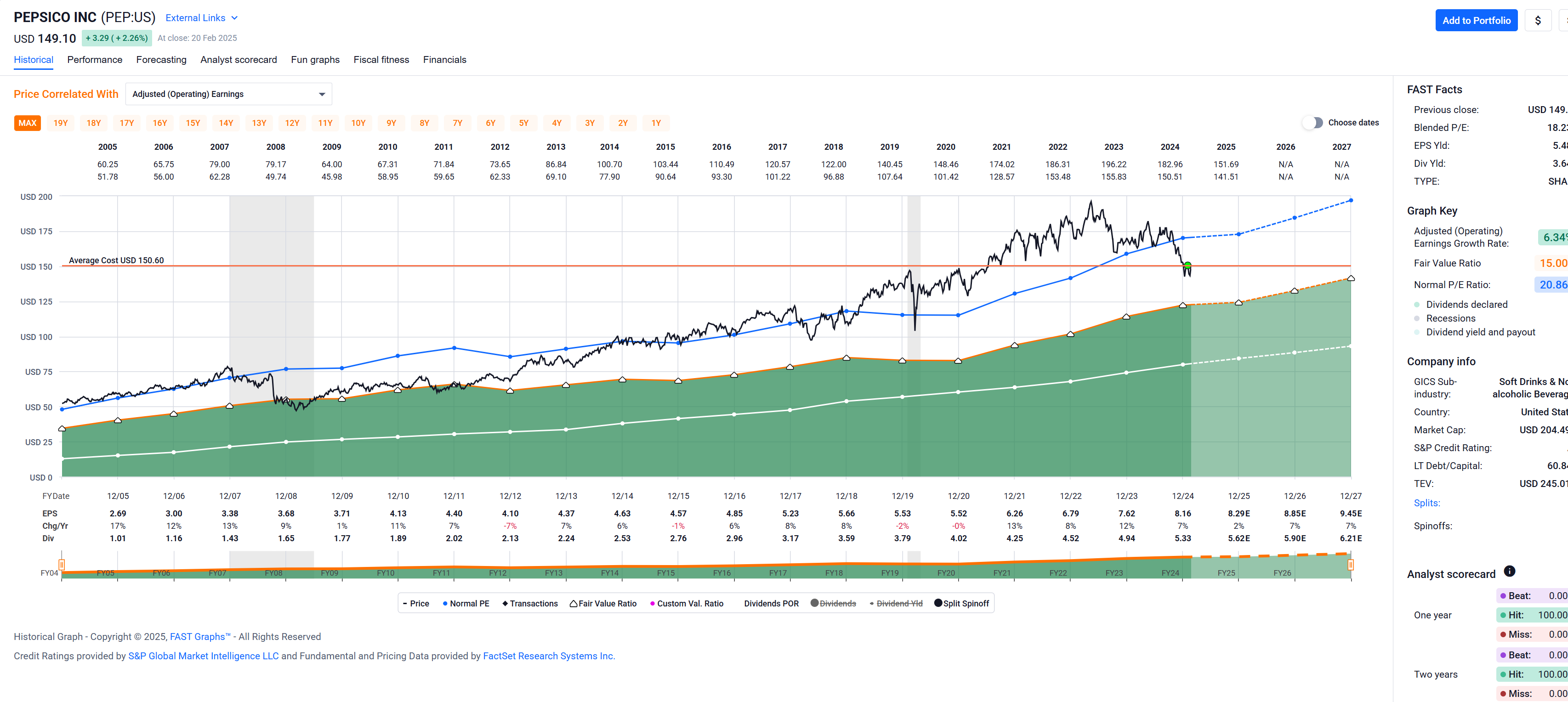The height and width of the screenshot is (702, 1568).
Task: Toggle Recessions in Graph Key
Action: pyautogui.click(x=1445, y=318)
